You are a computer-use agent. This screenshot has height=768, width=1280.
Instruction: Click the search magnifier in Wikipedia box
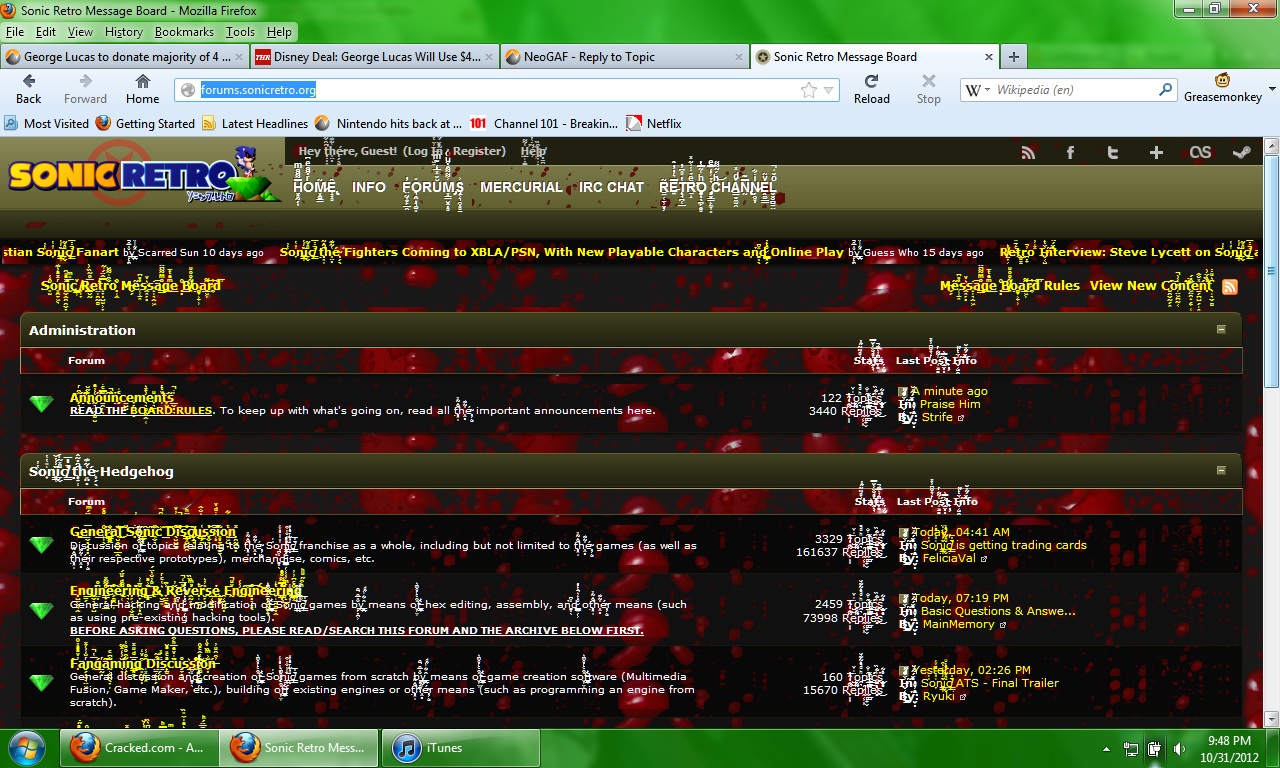click(1165, 89)
